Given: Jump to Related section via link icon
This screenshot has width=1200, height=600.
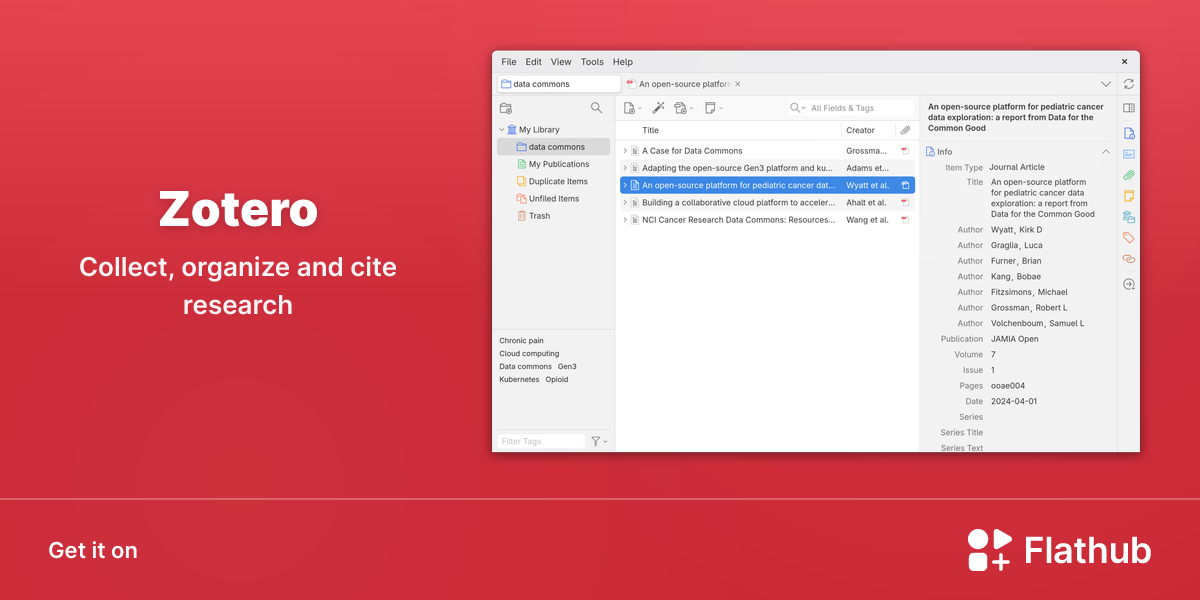Looking at the screenshot, I should click(x=1129, y=259).
